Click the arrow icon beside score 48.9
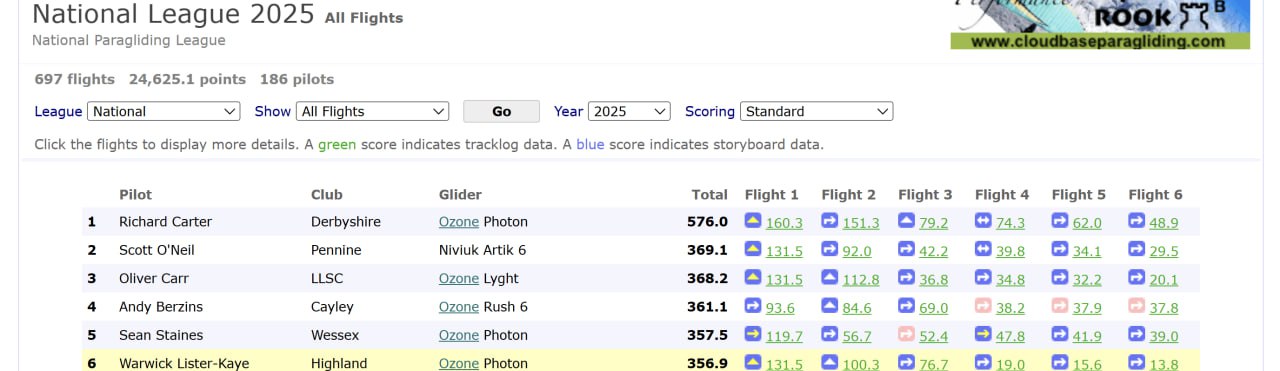Screen dimensions: 1280x371 (1137, 221)
